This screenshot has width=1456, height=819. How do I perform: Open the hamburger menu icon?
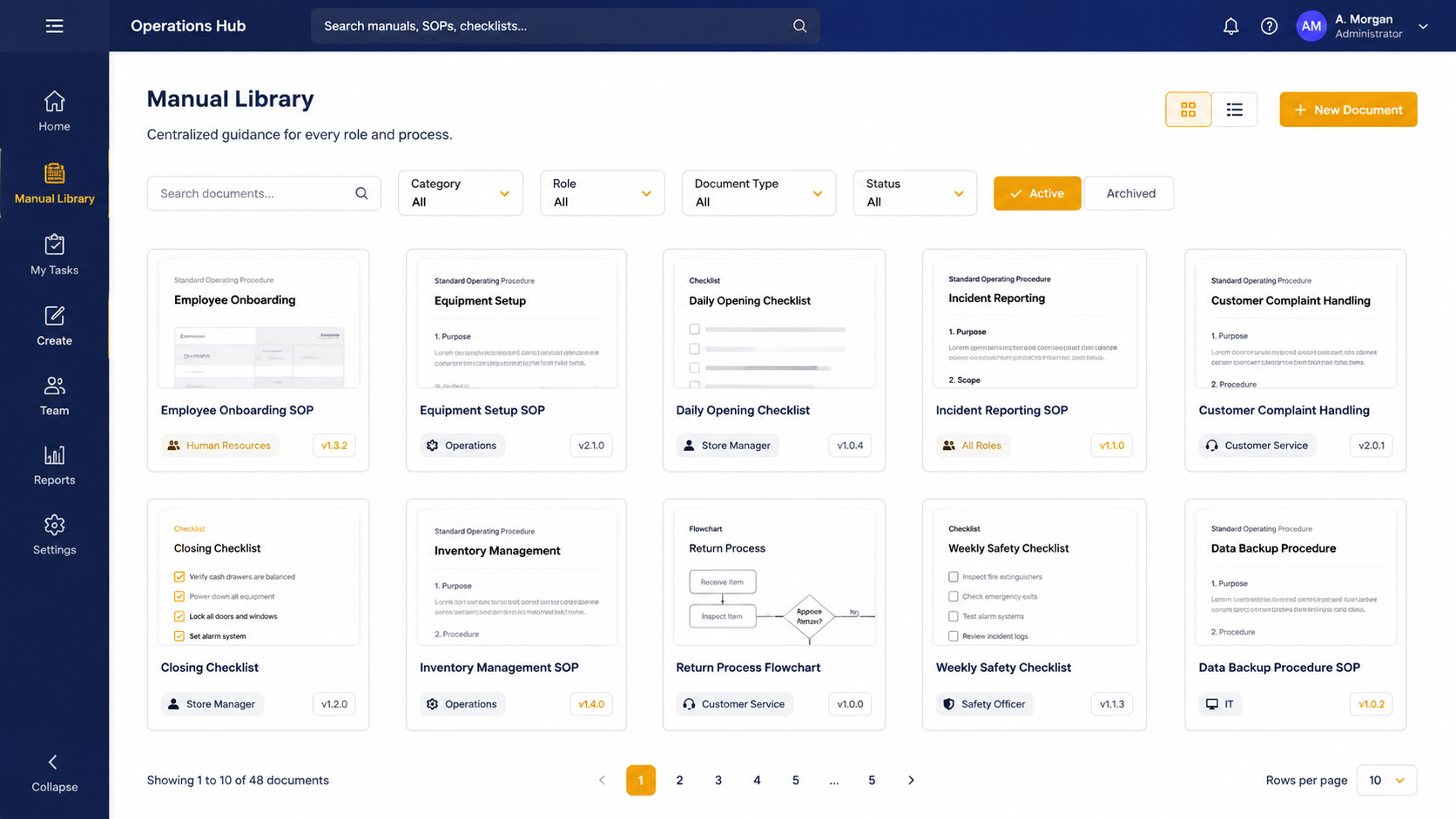(x=54, y=26)
